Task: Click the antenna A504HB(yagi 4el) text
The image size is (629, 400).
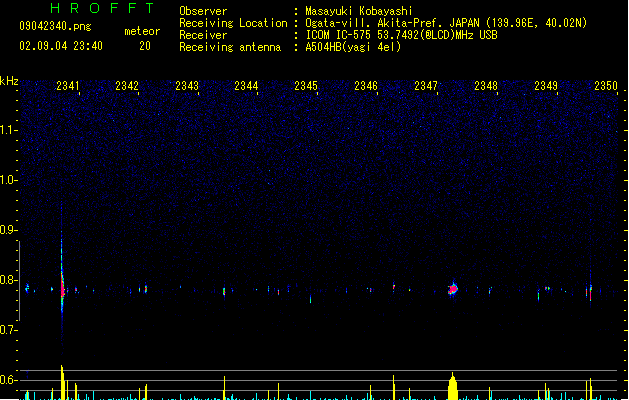Action: [353, 47]
